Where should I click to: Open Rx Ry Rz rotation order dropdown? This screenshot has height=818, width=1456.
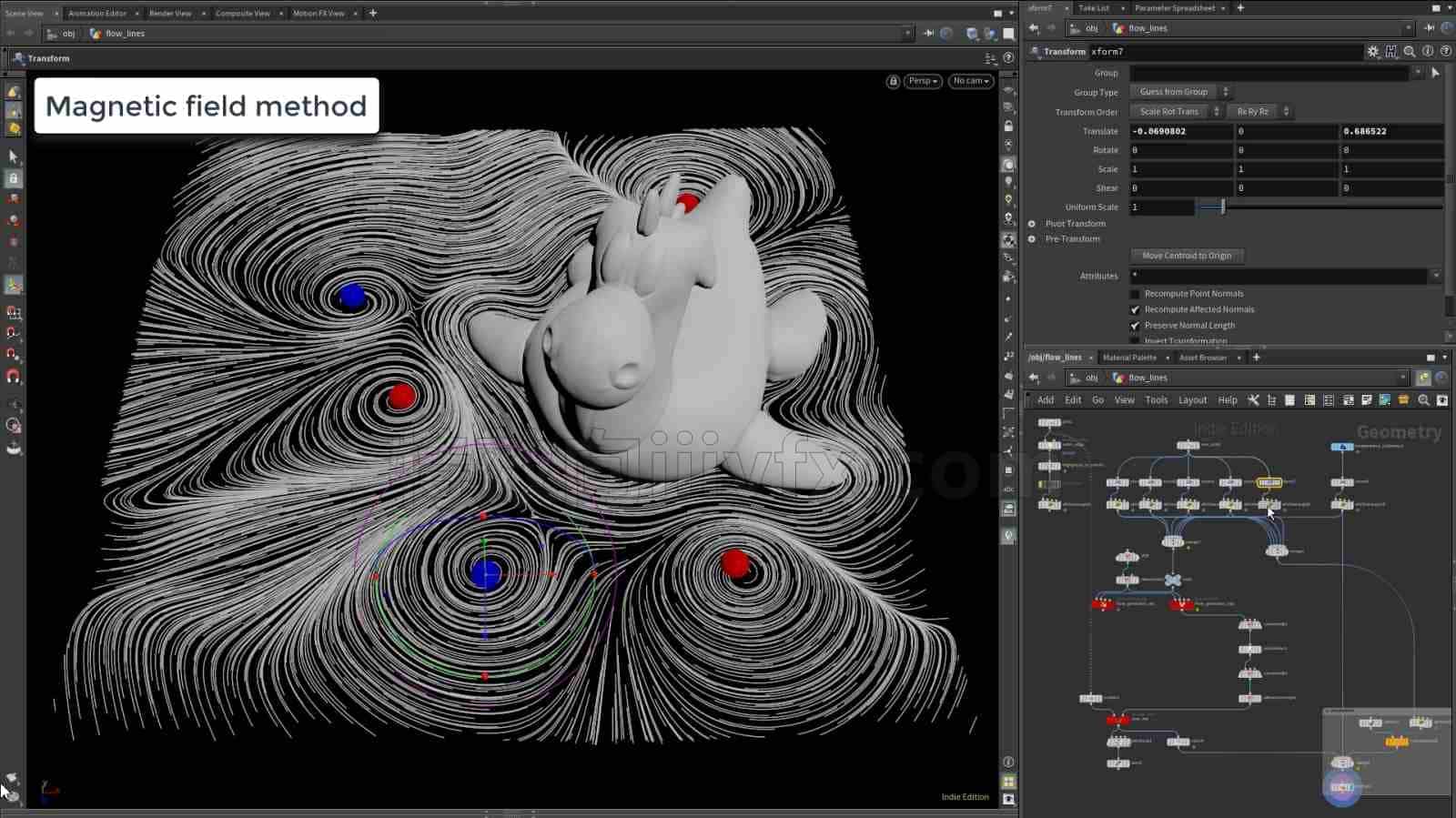[x=1259, y=112]
